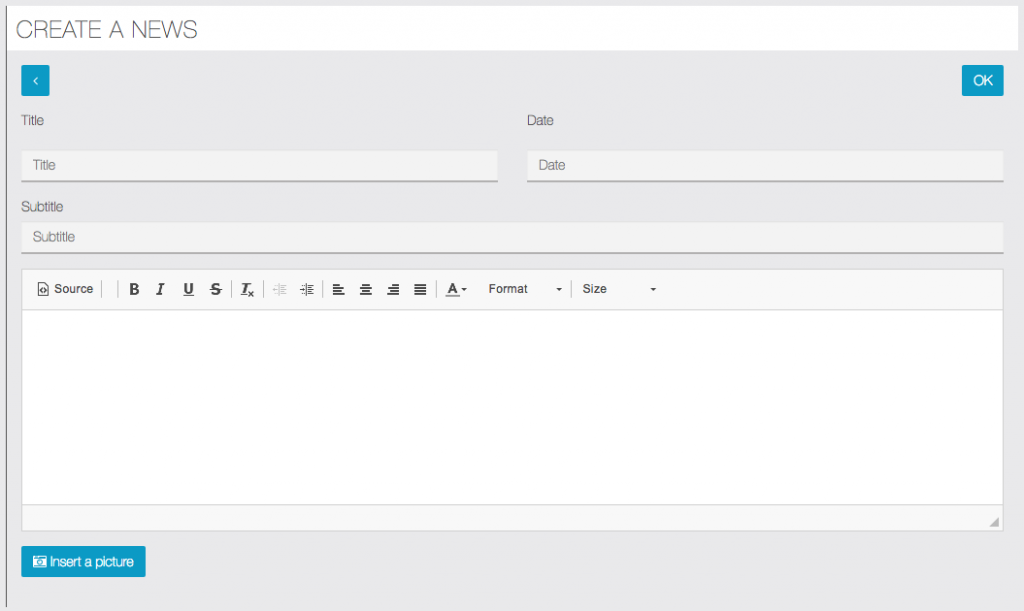Switch editor to Source view
The height and width of the screenshot is (611, 1024).
[x=65, y=289]
